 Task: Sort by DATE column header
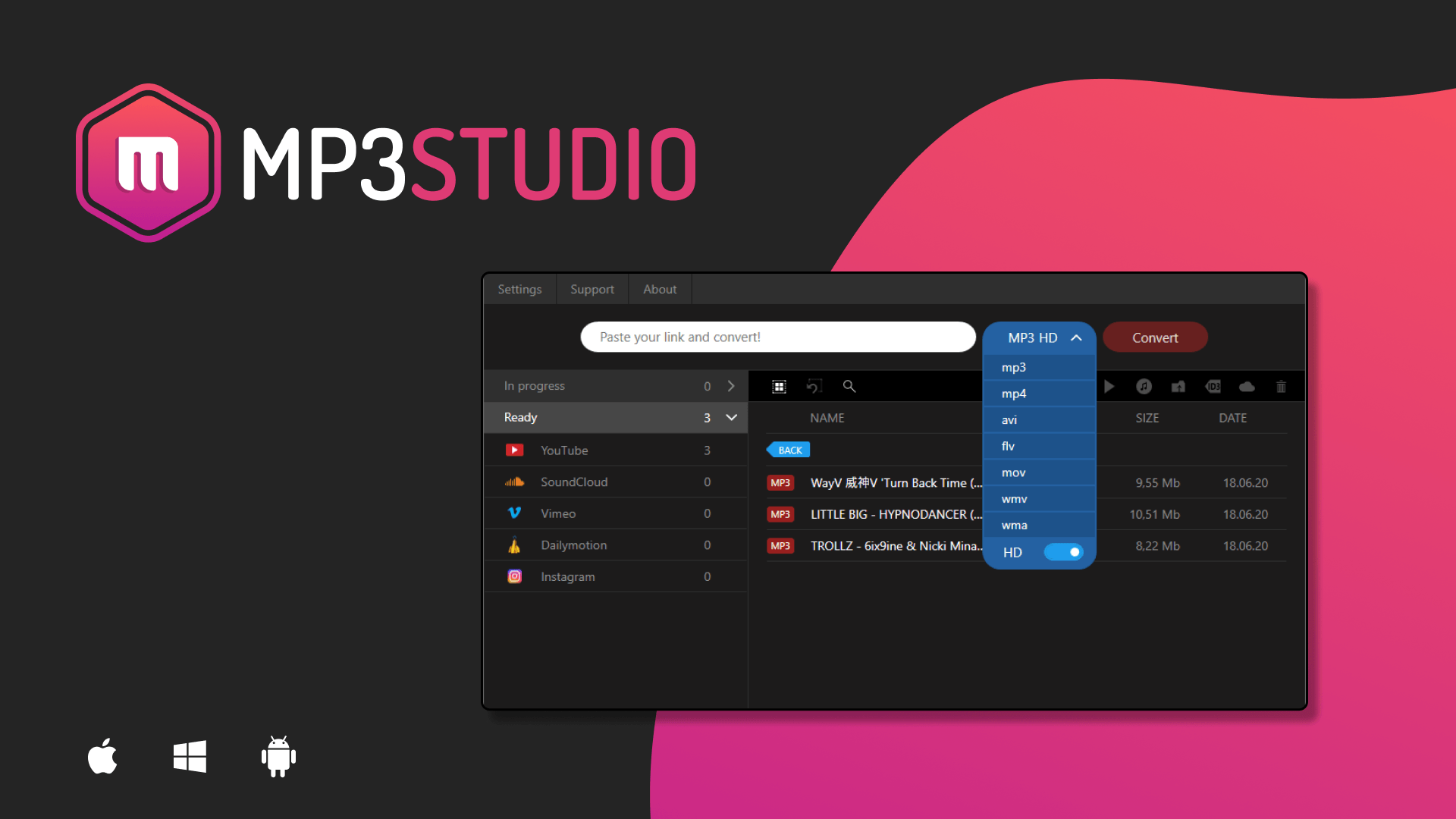pyautogui.click(x=1233, y=418)
